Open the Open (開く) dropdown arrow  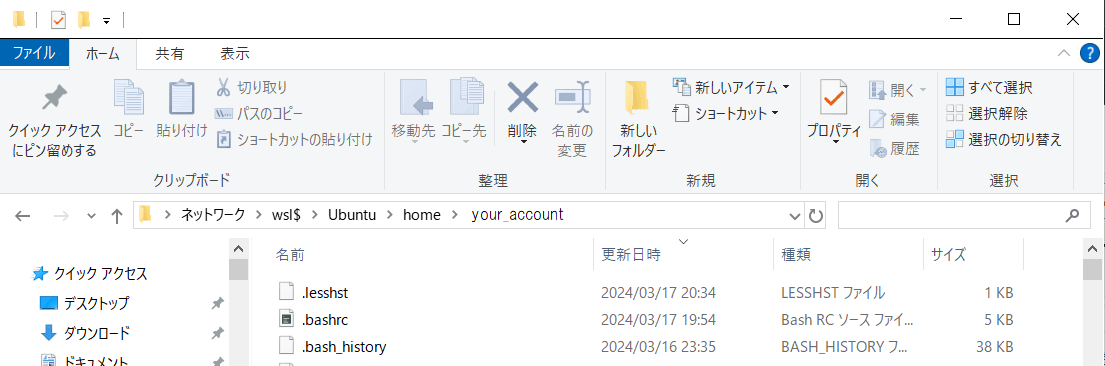click(922, 90)
